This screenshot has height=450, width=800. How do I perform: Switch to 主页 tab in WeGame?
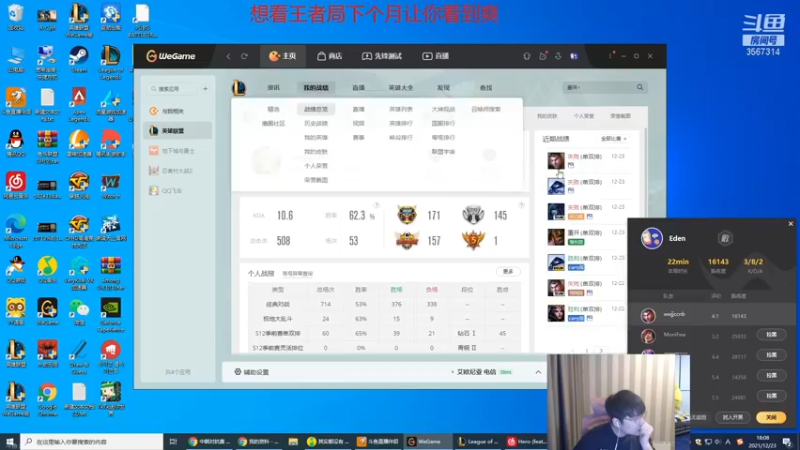(283, 56)
